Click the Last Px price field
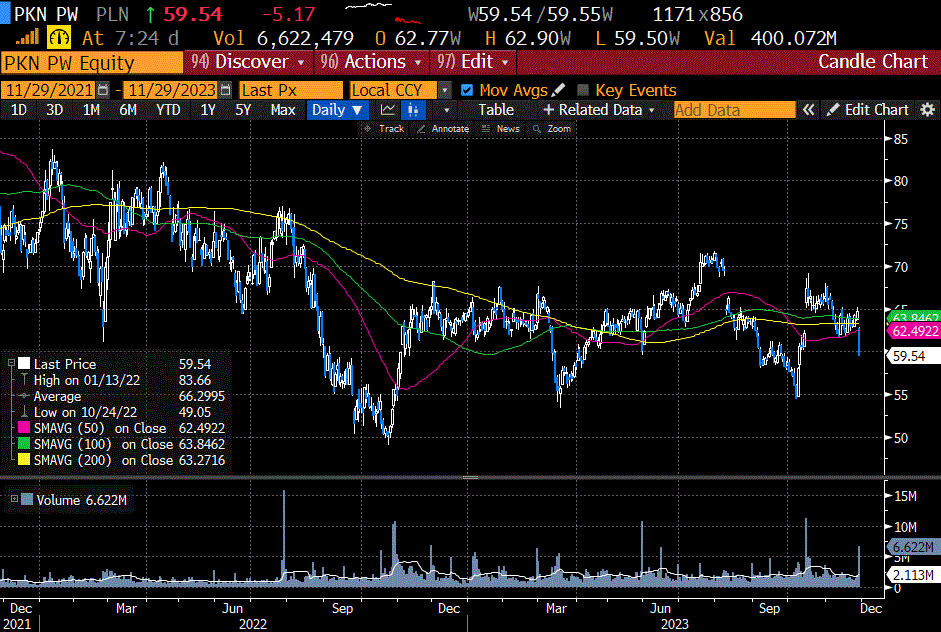The width and height of the screenshot is (941, 632). point(291,90)
